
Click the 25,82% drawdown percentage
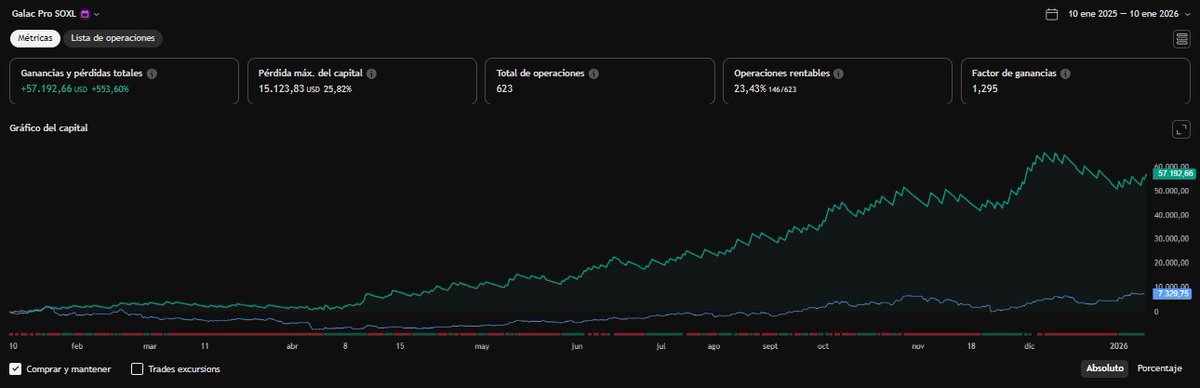click(337, 89)
